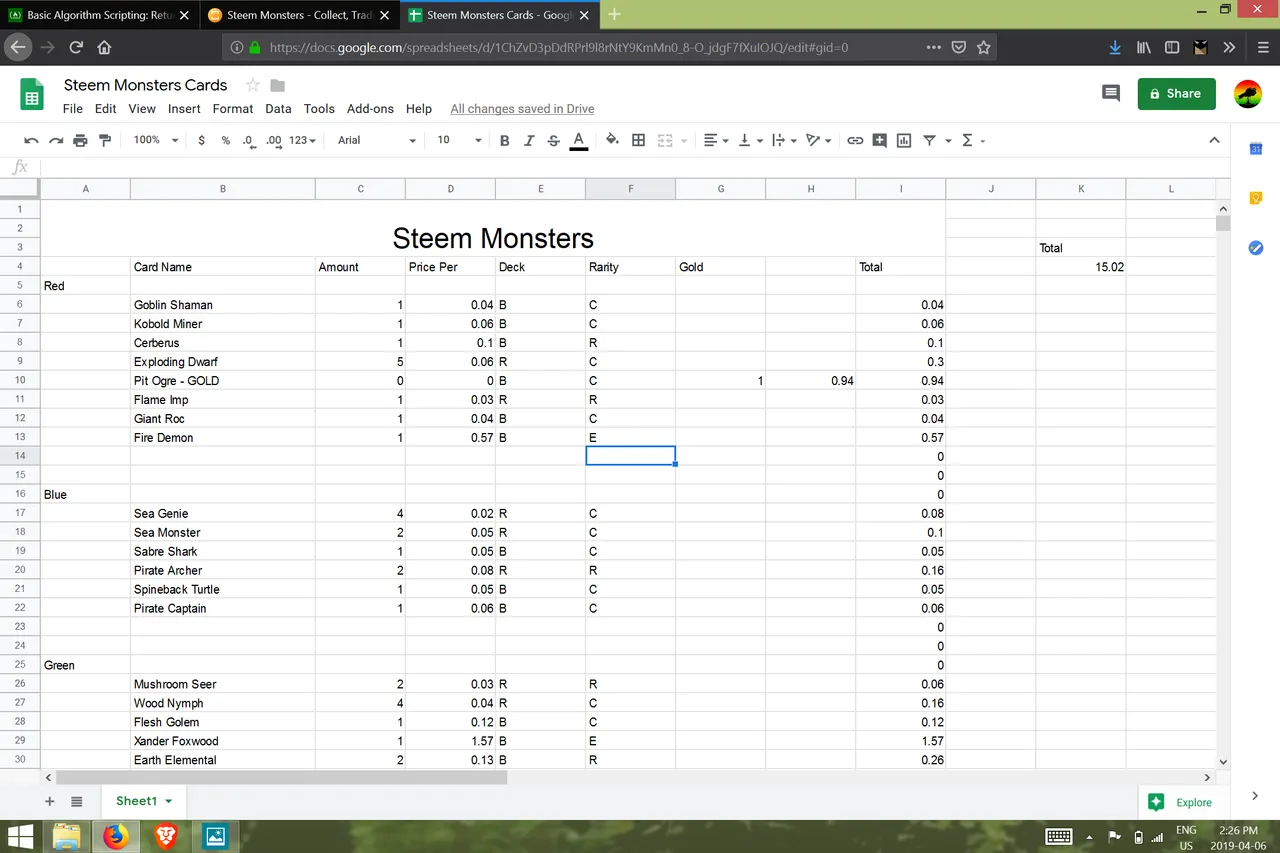The width and height of the screenshot is (1280, 853).
Task: Decrease decimal places icon
Action: pyautogui.click(x=248, y=141)
